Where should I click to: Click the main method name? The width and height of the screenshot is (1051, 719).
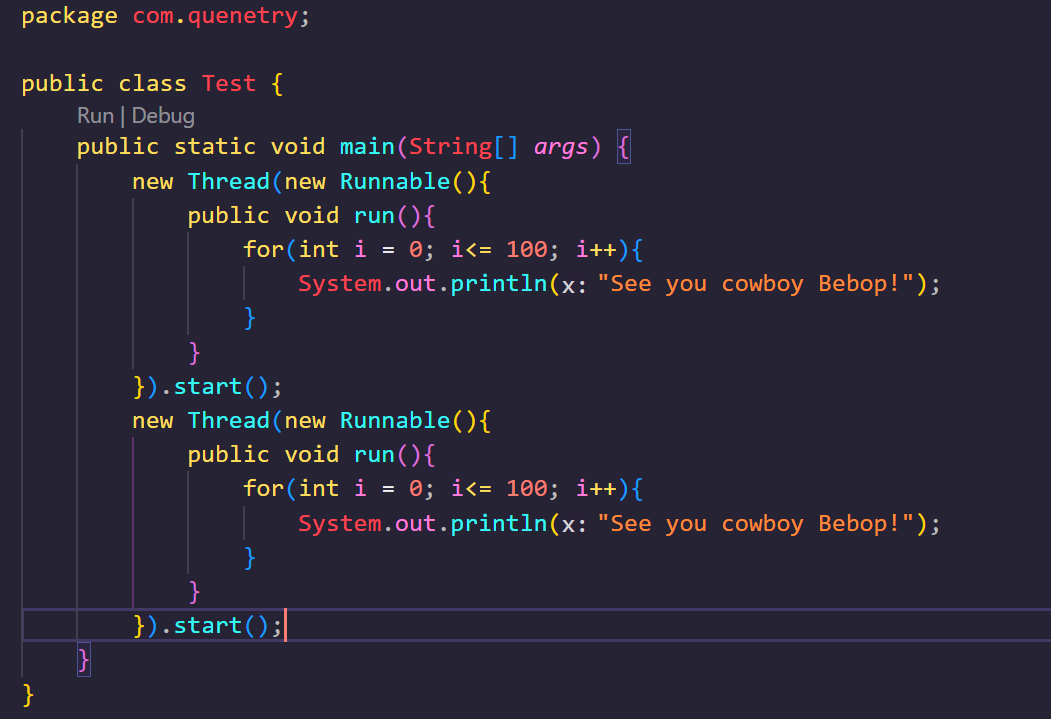[x=367, y=147]
